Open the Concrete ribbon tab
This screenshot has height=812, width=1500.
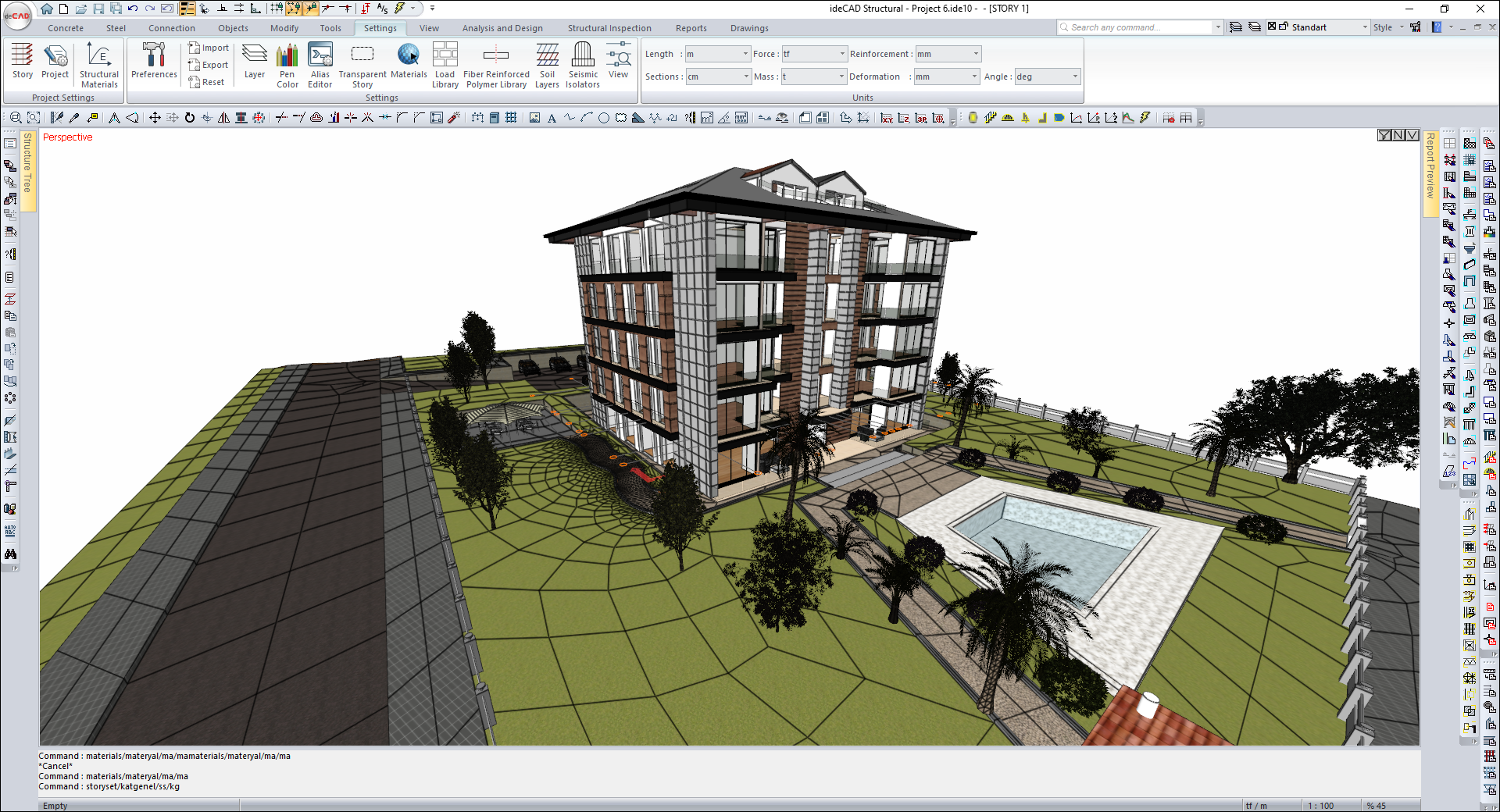pos(66,28)
